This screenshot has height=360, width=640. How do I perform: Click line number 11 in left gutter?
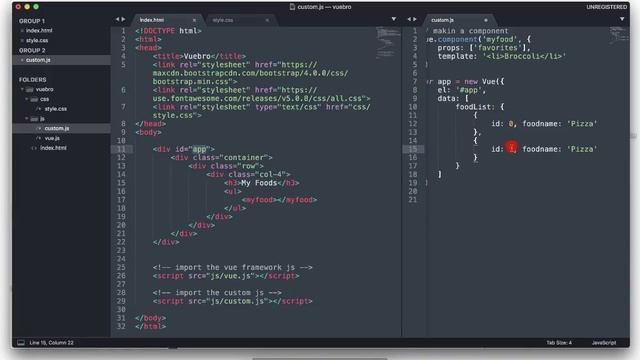coord(121,149)
